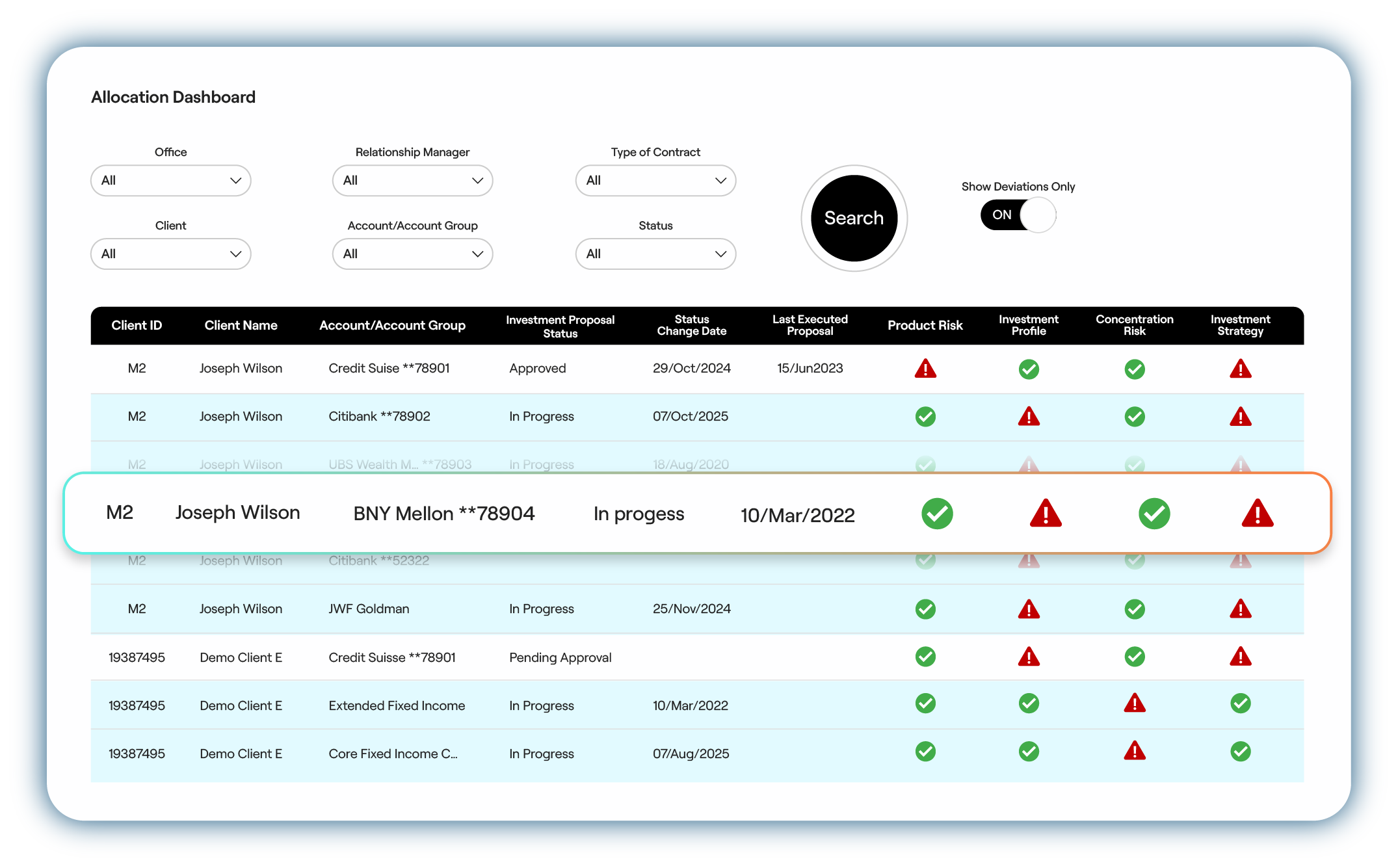Click Concentration Risk warning icon for Extended Fixed Income

1134,704
